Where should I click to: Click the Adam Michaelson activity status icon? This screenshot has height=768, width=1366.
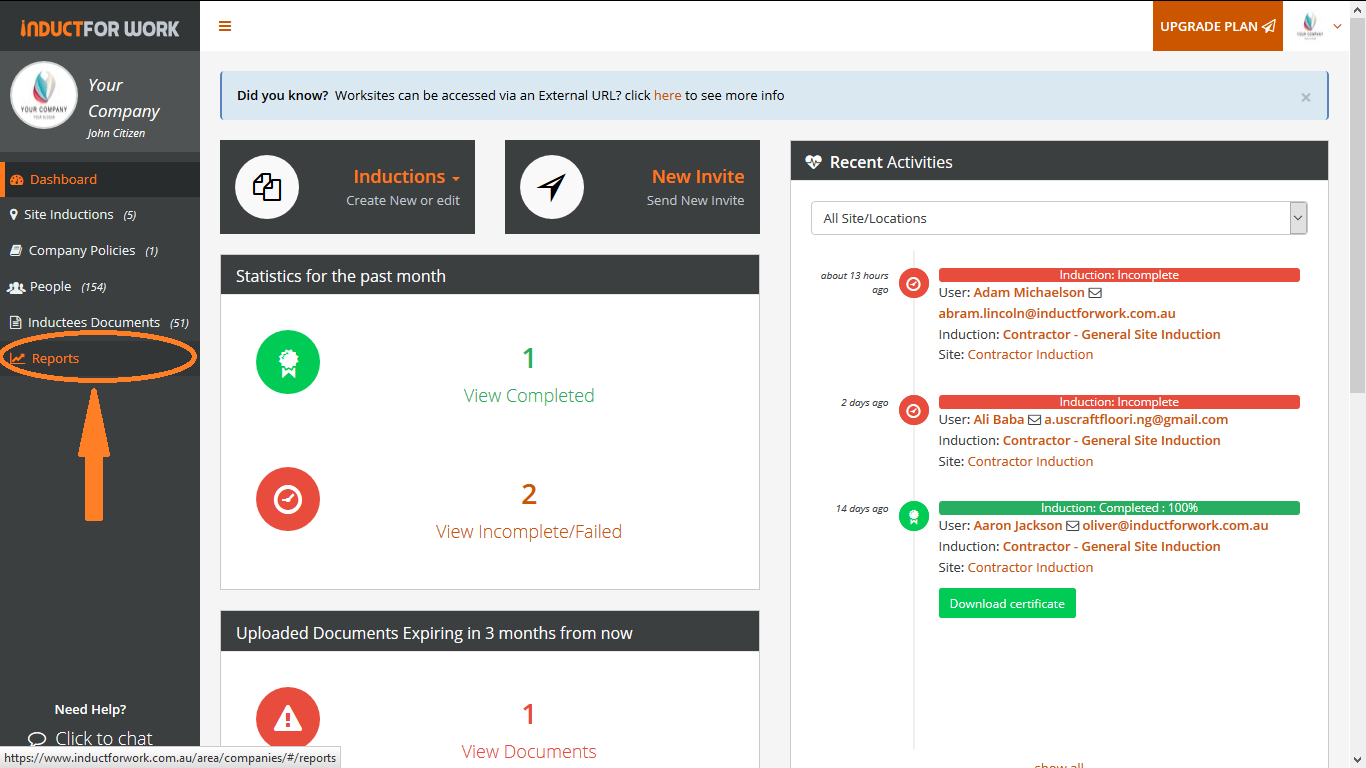click(x=914, y=284)
